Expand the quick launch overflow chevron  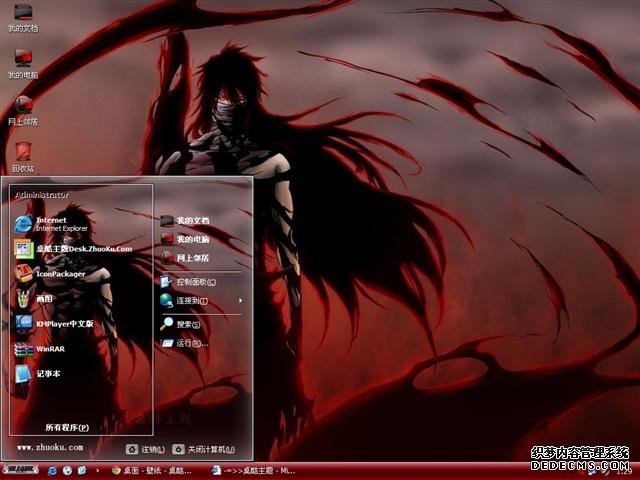click(x=97, y=471)
